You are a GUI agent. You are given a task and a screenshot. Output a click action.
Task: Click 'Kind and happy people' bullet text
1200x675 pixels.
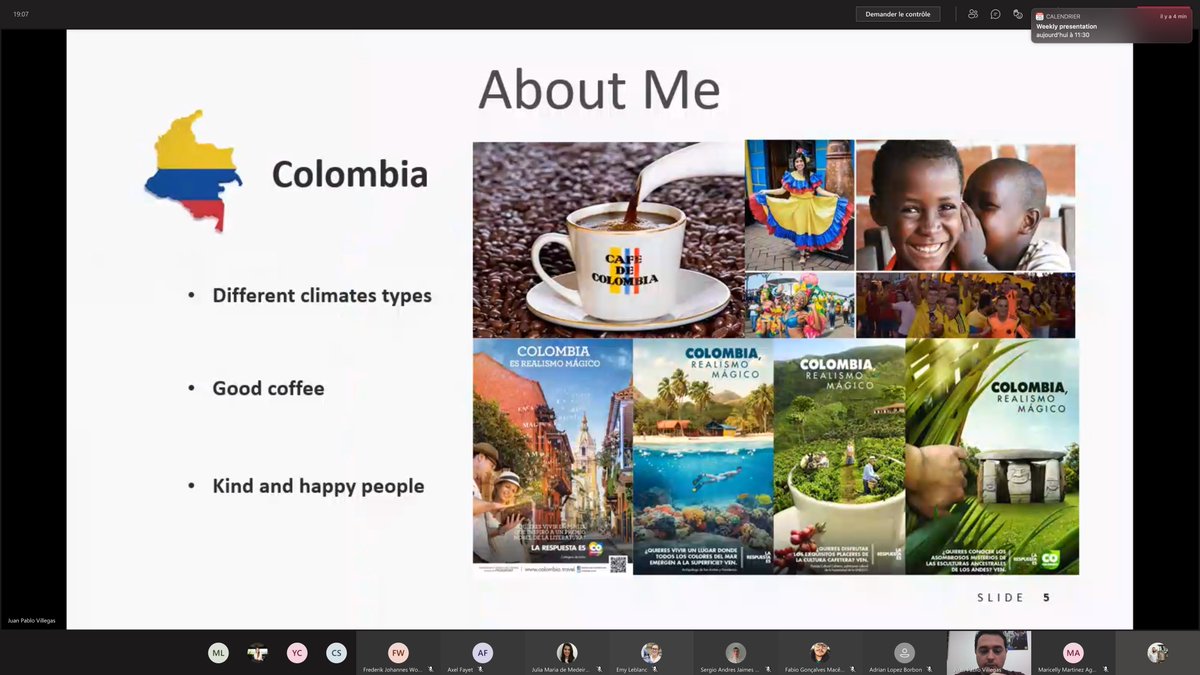318,487
